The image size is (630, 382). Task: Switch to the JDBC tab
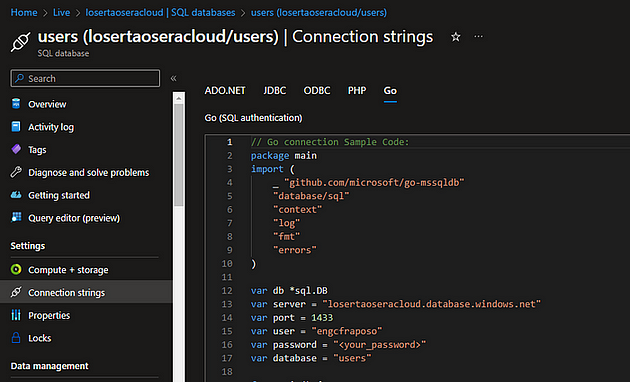click(275, 91)
